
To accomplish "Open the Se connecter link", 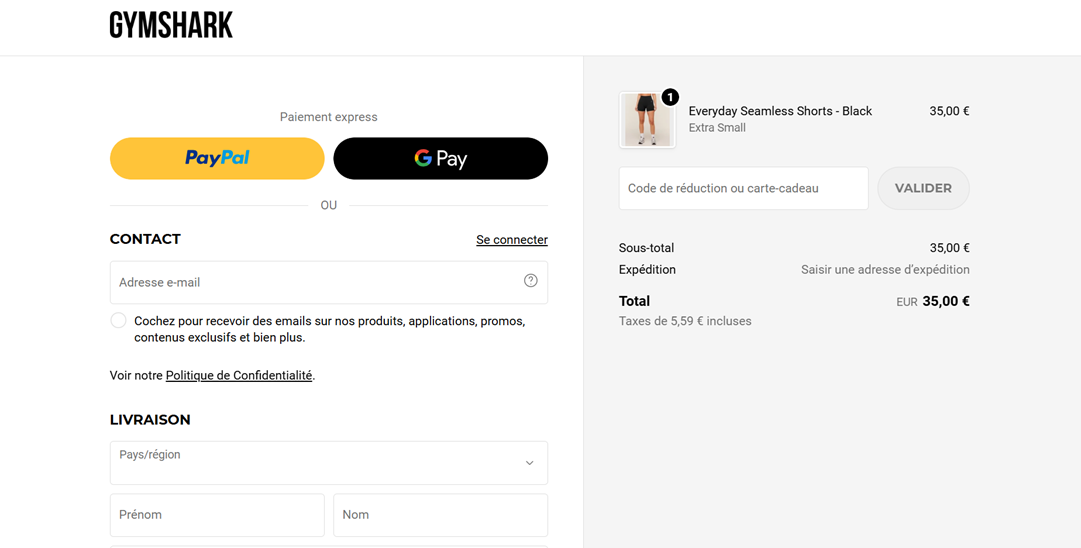I will point(512,240).
